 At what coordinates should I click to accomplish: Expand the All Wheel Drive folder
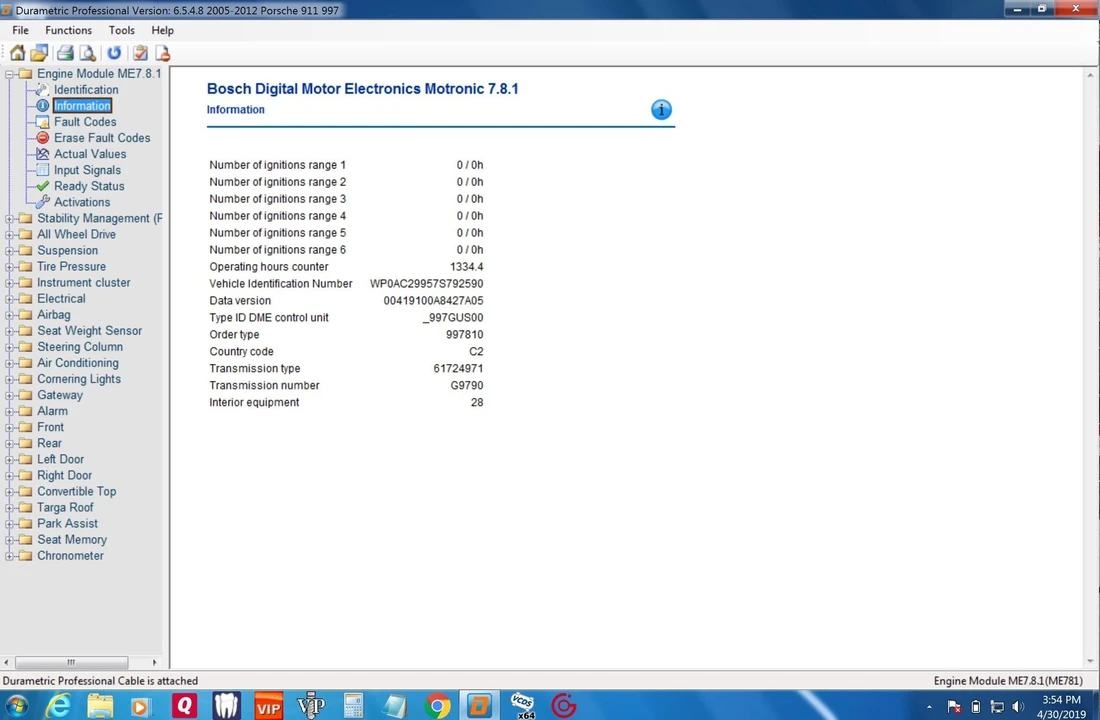coord(9,234)
